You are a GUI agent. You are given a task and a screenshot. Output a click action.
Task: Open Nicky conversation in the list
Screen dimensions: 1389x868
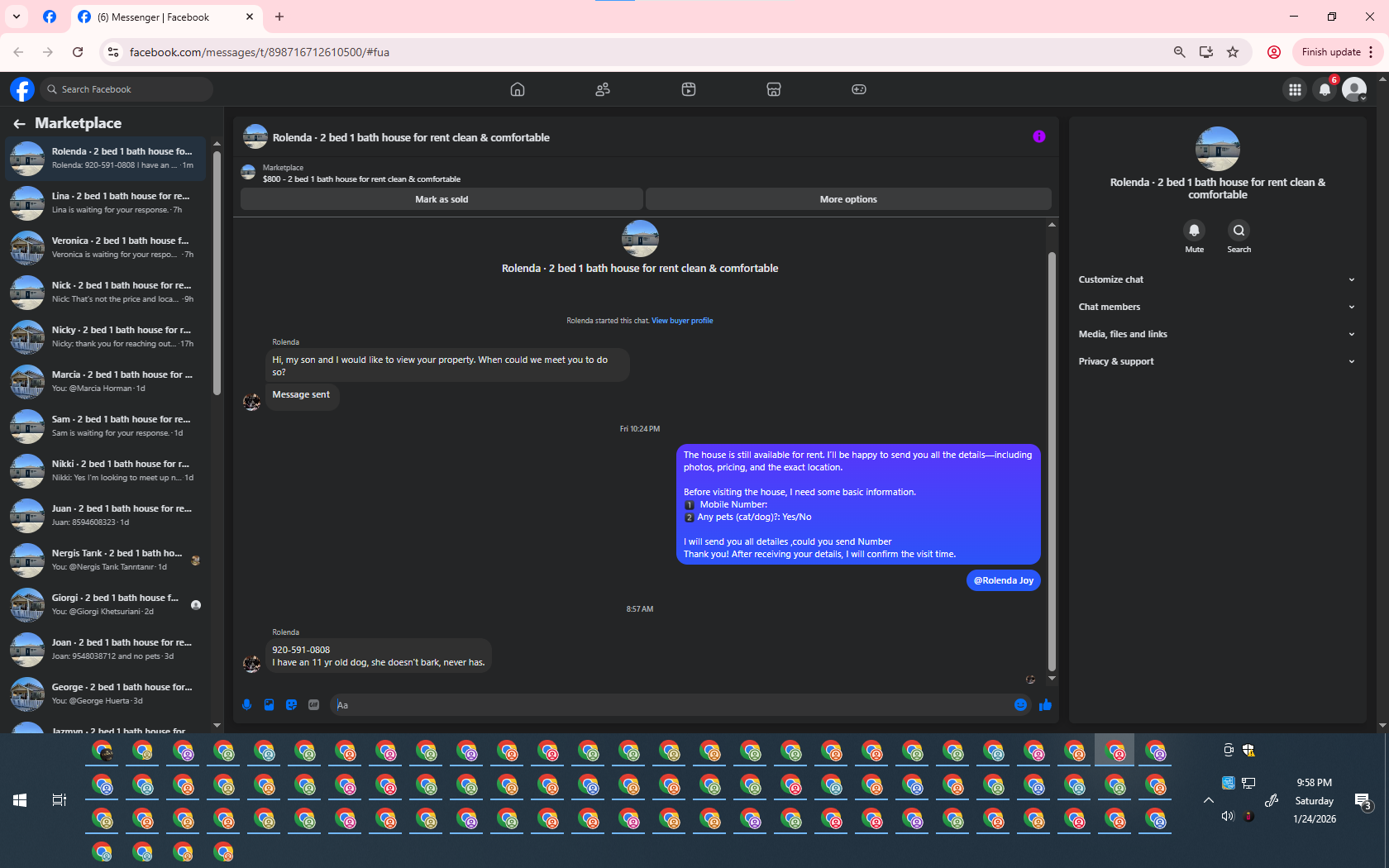pyautogui.click(x=106, y=336)
